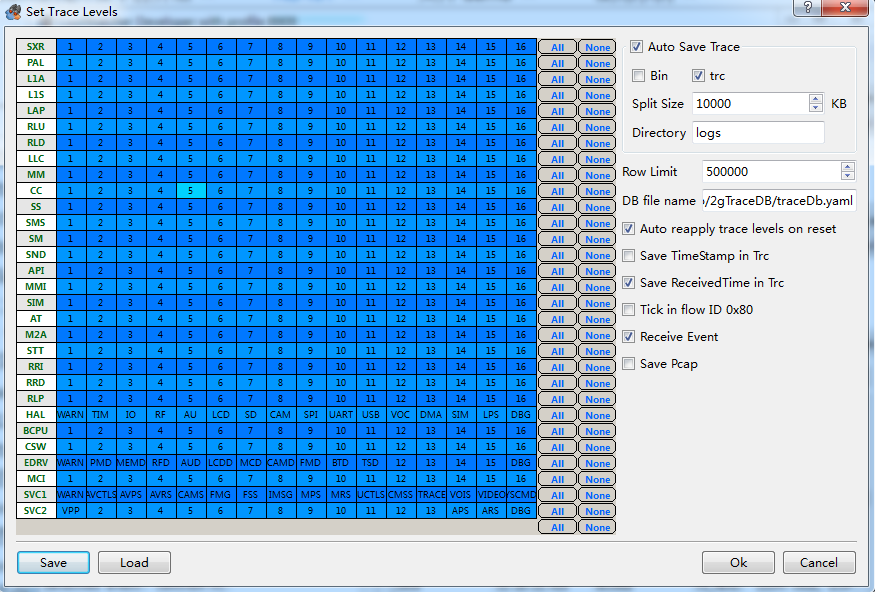Toggle level 3 in BCPU row

pyautogui.click(x=131, y=431)
